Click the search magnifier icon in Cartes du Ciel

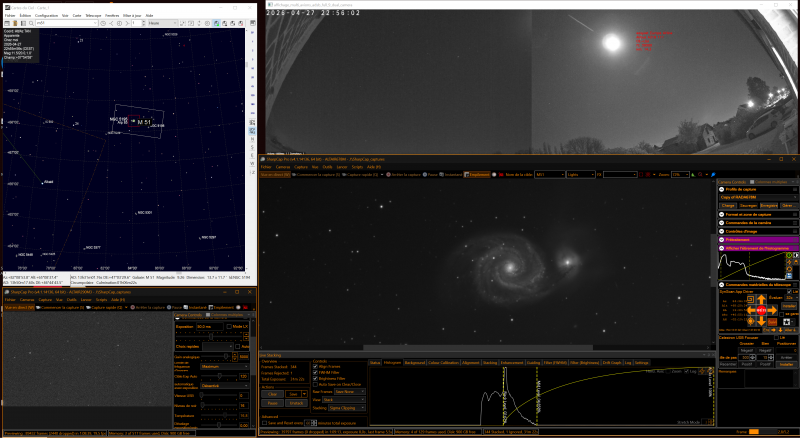point(31,23)
